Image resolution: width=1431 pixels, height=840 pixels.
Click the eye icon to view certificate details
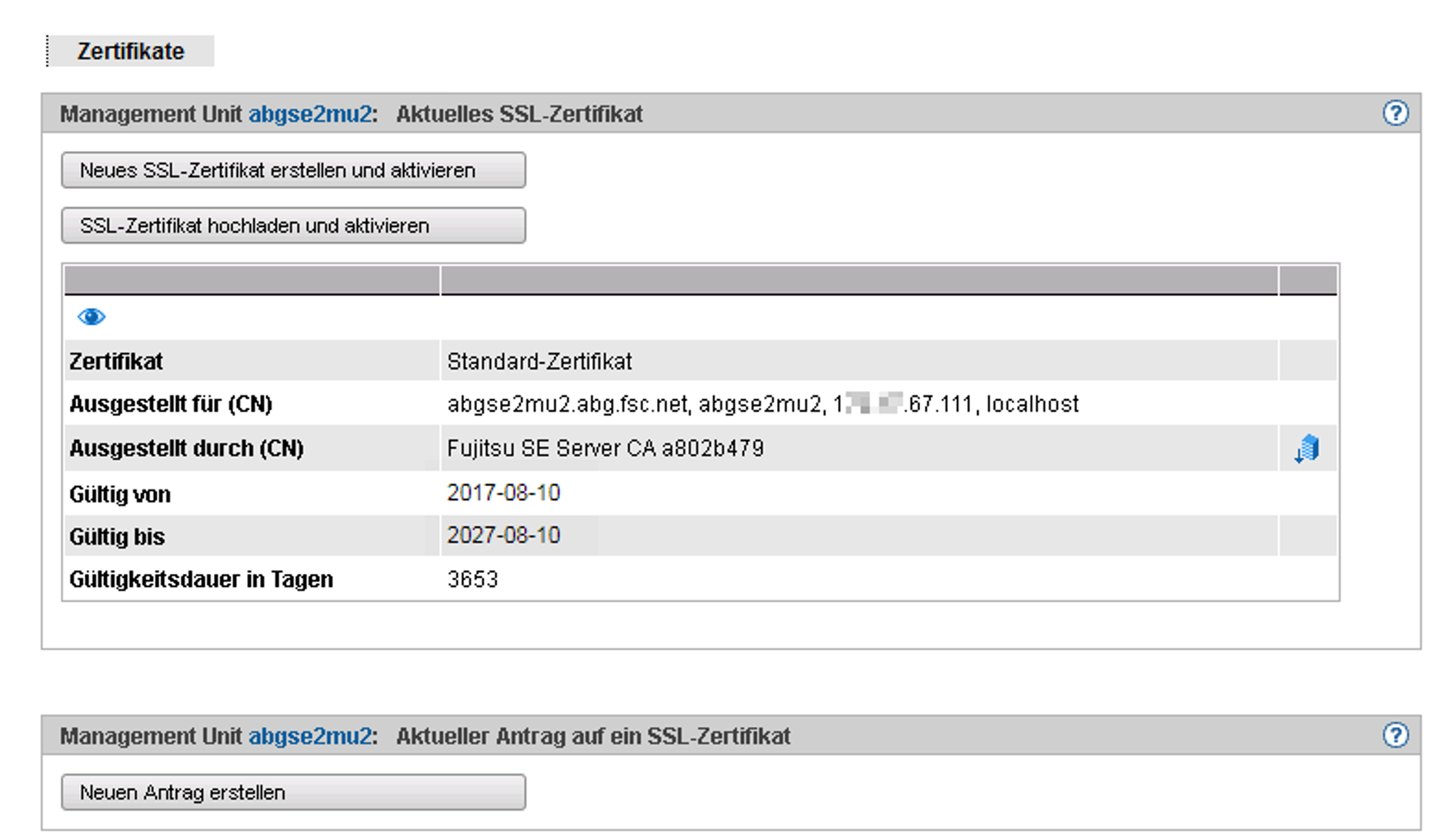91,316
